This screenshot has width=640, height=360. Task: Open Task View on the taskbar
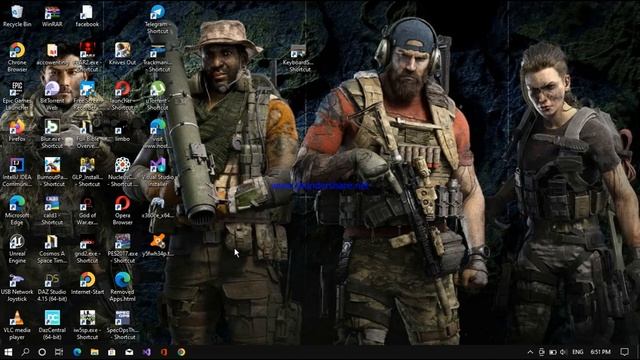coord(59,352)
